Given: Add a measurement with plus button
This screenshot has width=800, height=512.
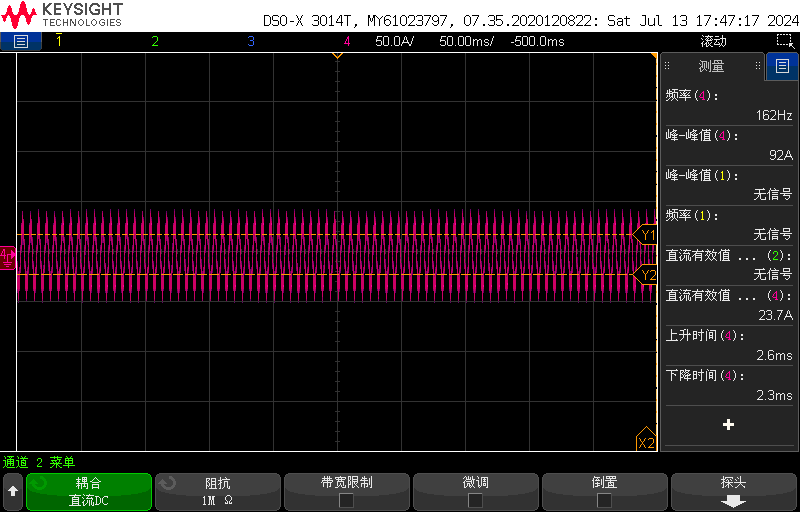Looking at the screenshot, I should 729,425.
